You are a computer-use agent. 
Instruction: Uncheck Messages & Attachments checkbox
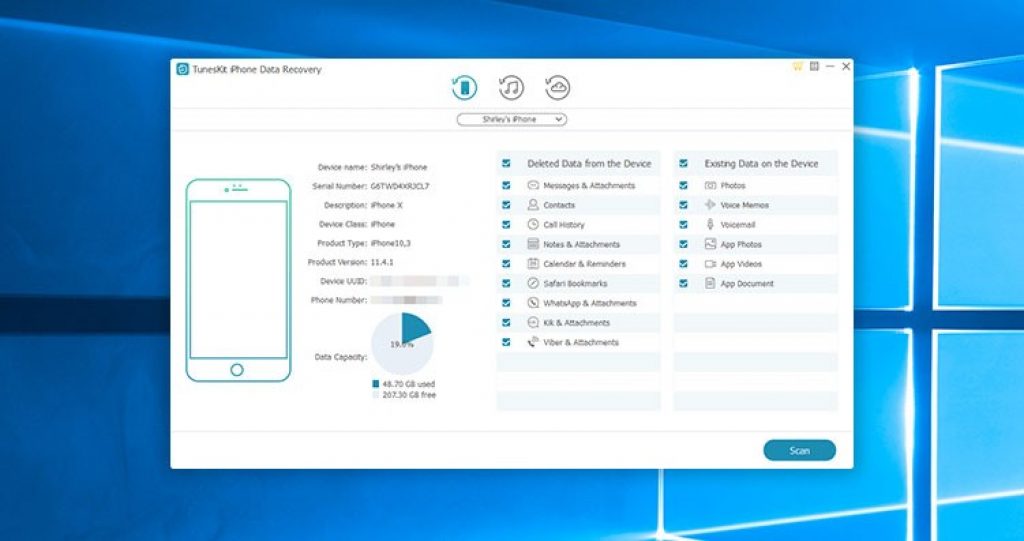506,186
